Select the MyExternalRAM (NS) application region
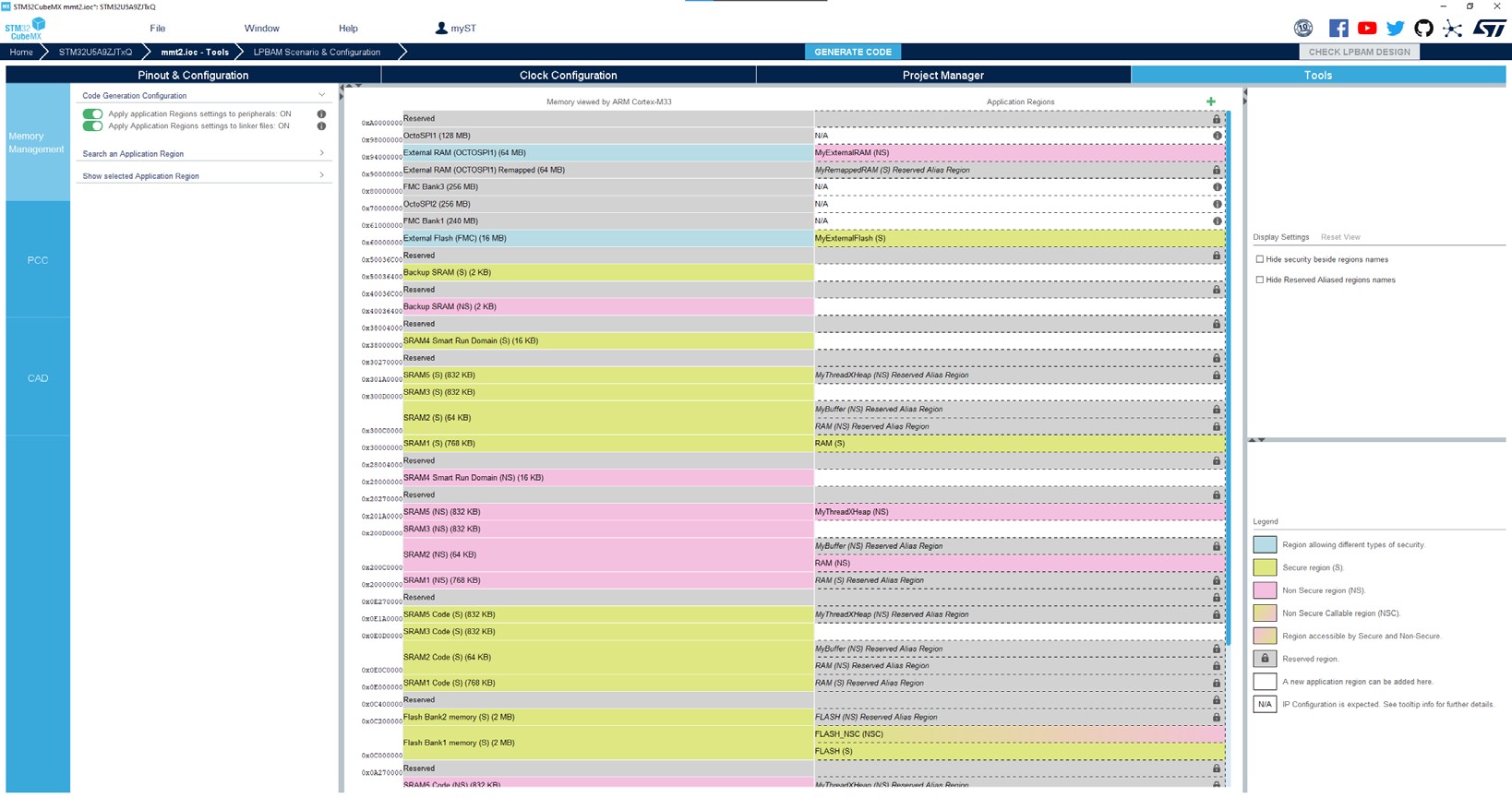 pyautogui.click(x=1019, y=153)
